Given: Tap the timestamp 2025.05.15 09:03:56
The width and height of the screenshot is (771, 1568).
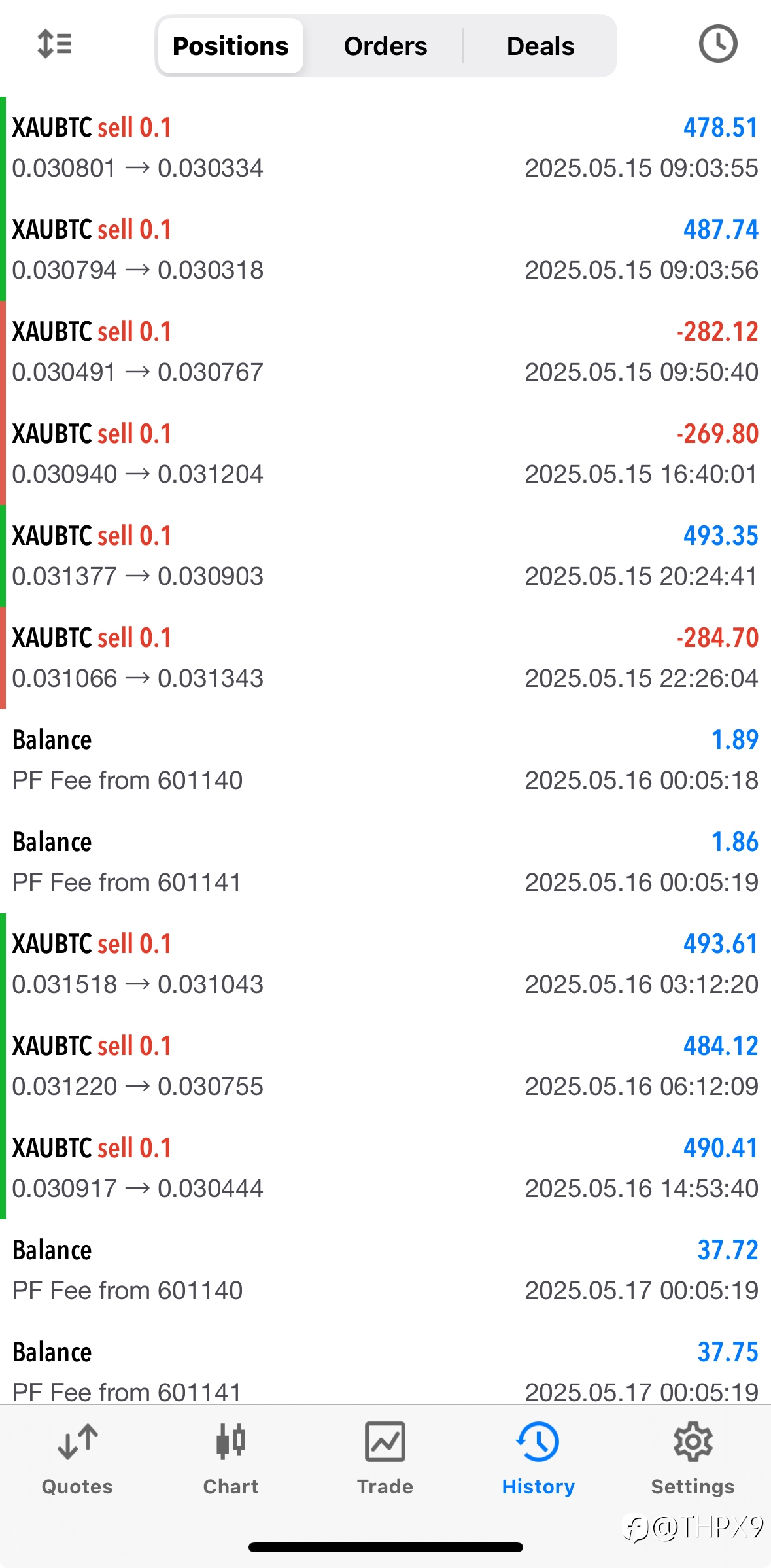Looking at the screenshot, I should click(x=642, y=270).
